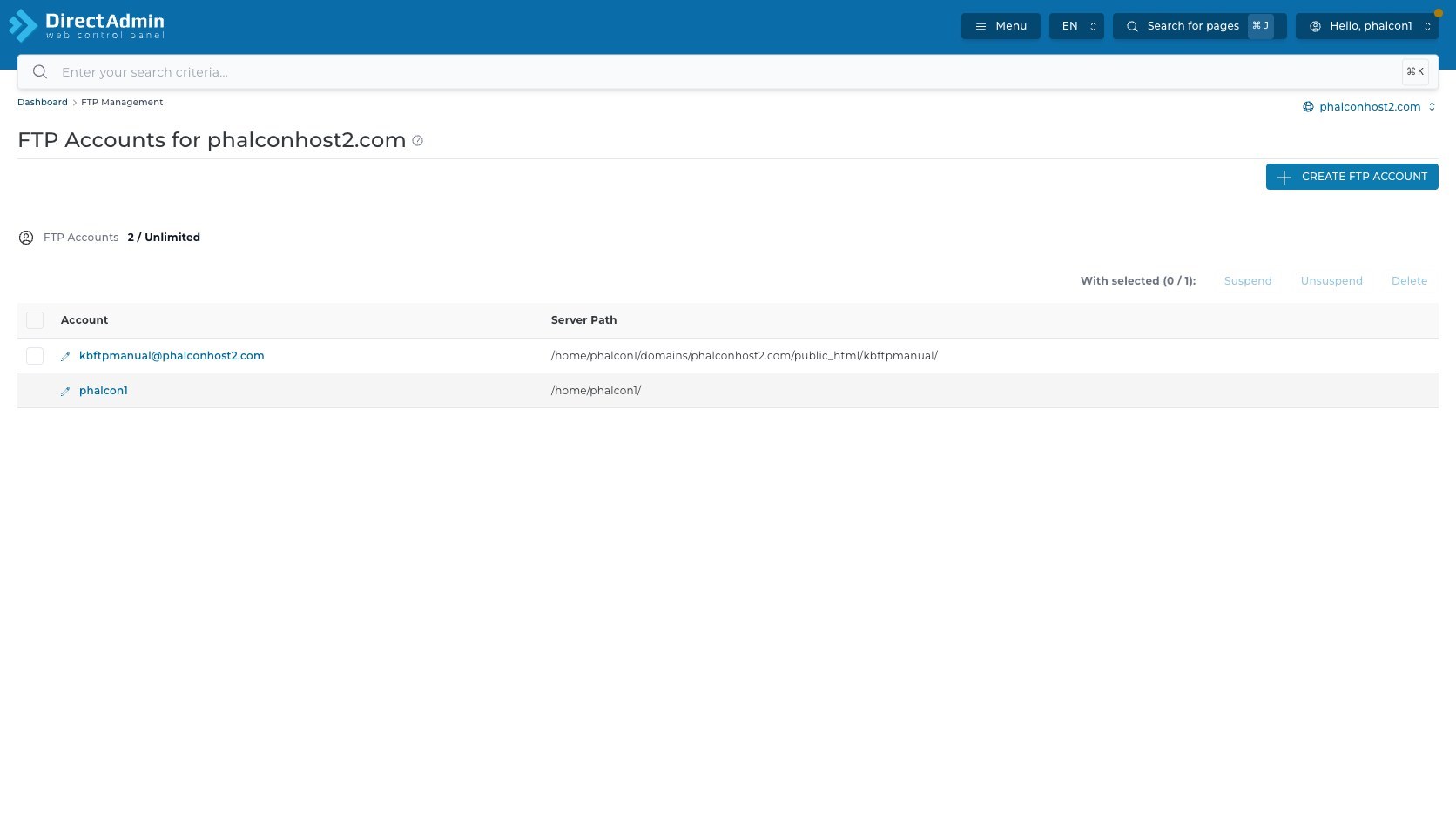Screen dimensions: 1456x819
Task: Sort by the Account column header
Action: pos(84,320)
